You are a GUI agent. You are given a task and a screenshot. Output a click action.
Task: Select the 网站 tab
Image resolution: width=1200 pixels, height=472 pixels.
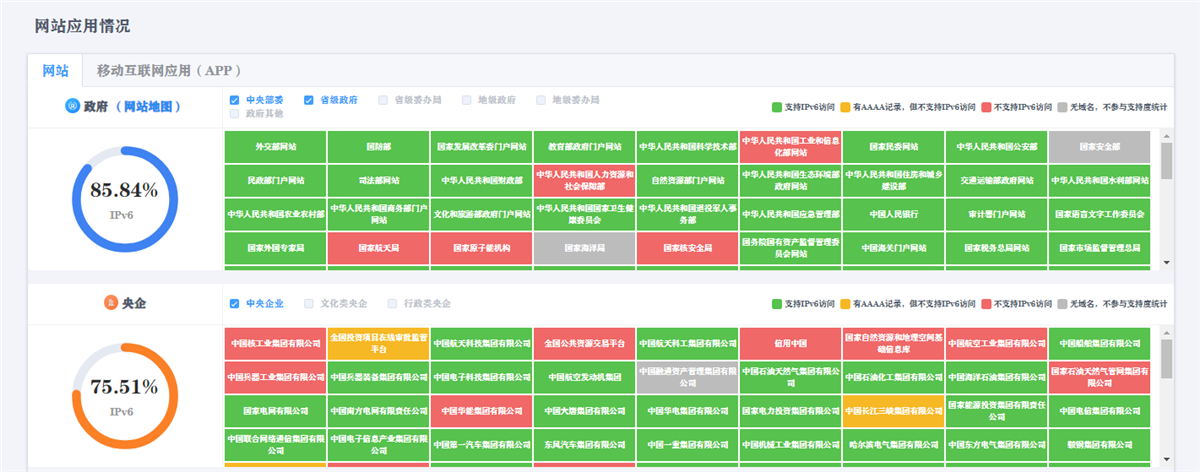55,71
